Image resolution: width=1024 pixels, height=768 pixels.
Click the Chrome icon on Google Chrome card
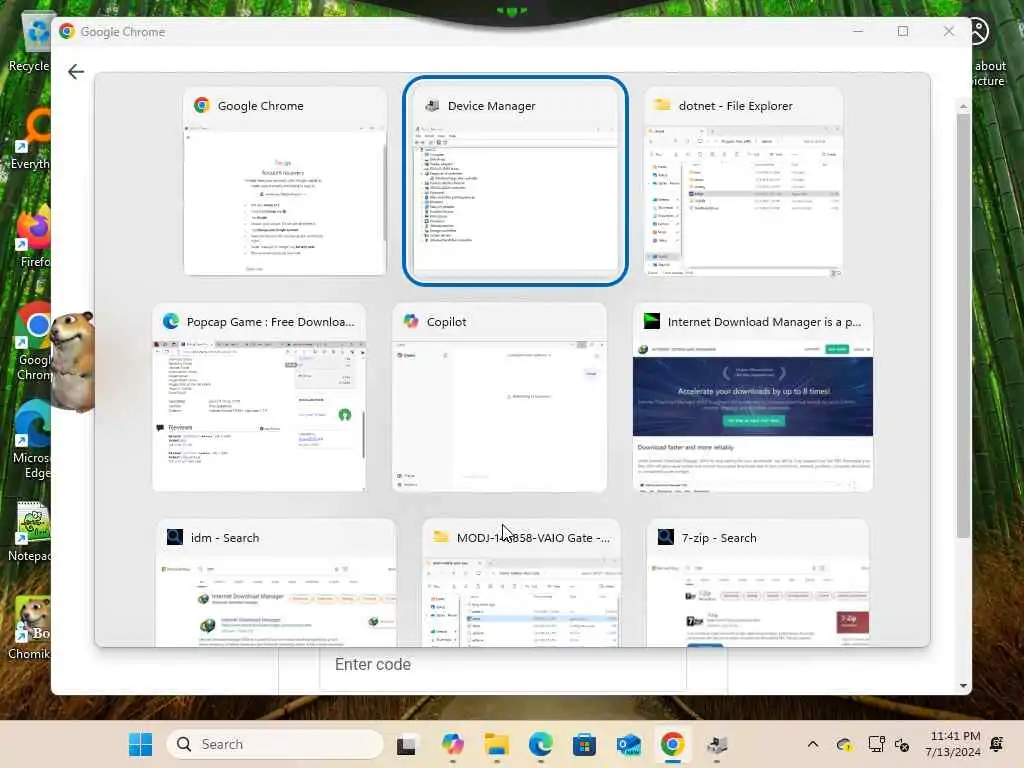point(202,105)
